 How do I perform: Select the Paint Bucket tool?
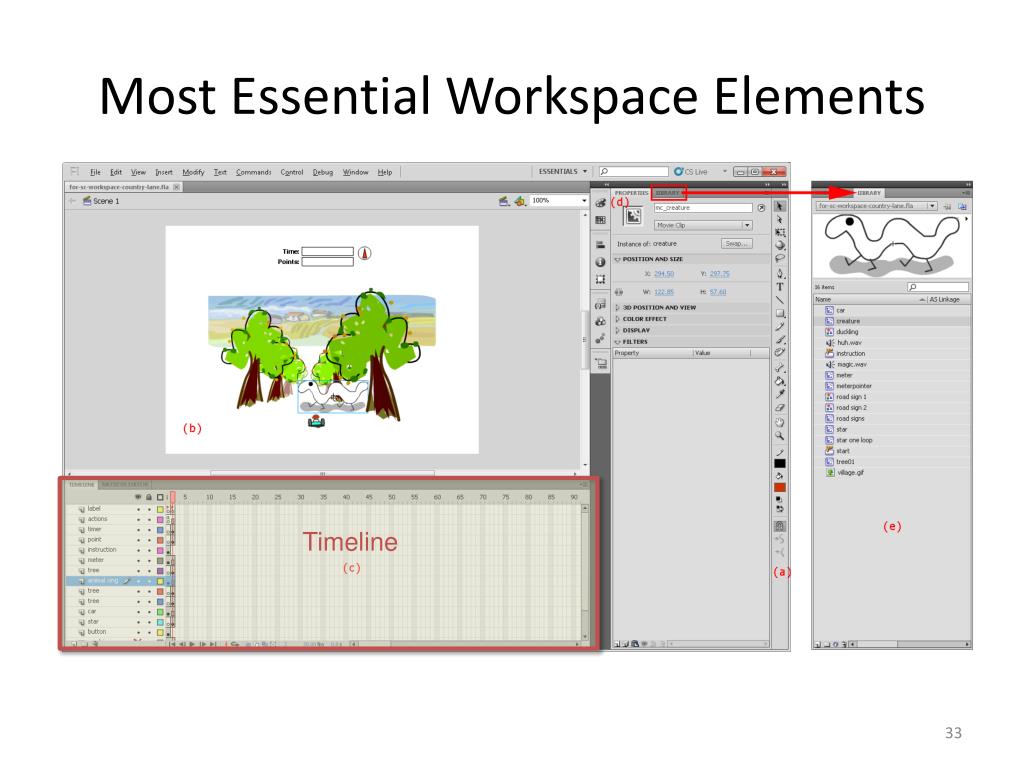click(x=780, y=381)
